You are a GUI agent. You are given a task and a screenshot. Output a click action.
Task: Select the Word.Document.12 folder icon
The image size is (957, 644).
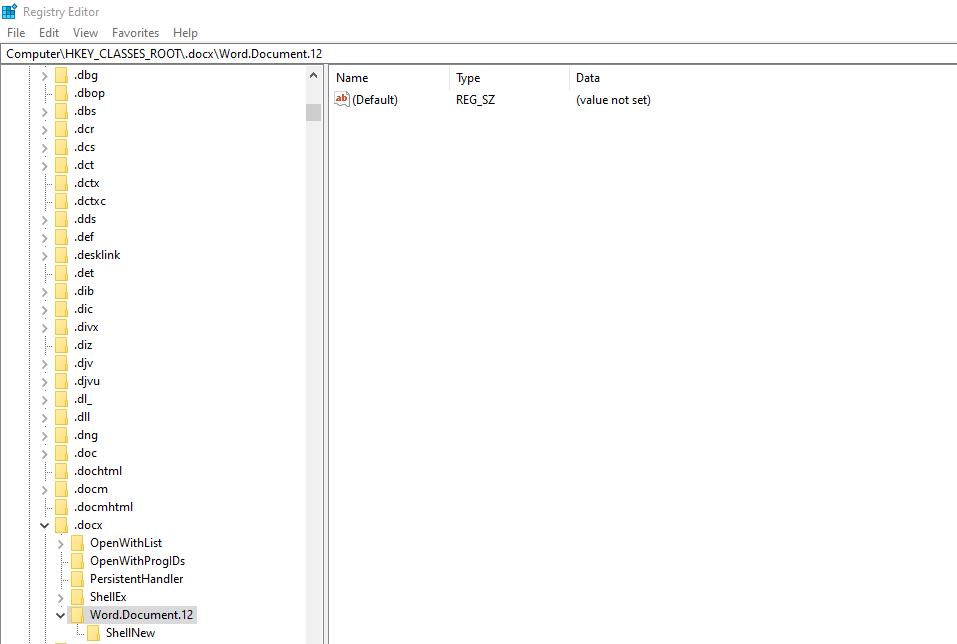point(77,615)
